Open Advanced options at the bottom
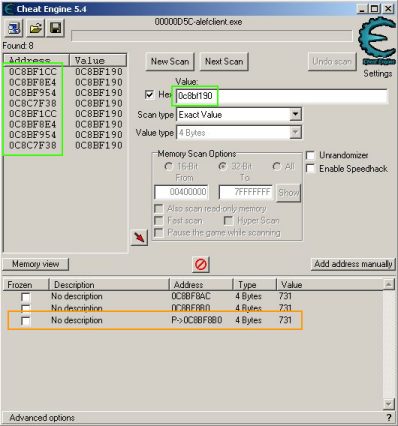Screen dimensions: 398x426 pos(42,418)
